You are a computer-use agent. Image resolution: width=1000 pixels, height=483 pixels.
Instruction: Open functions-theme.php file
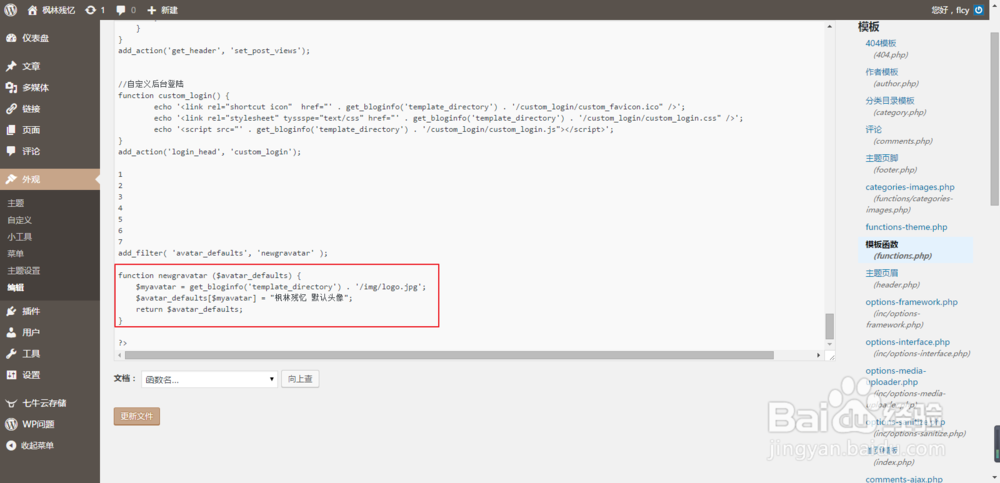[906, 227]
